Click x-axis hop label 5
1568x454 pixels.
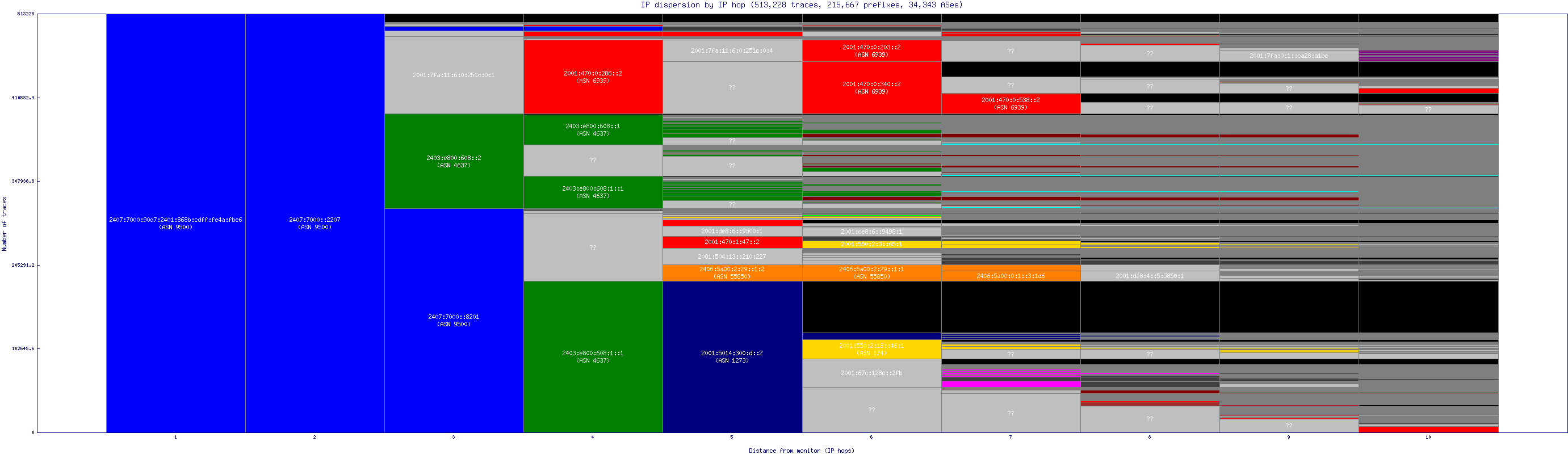[732, 438]
